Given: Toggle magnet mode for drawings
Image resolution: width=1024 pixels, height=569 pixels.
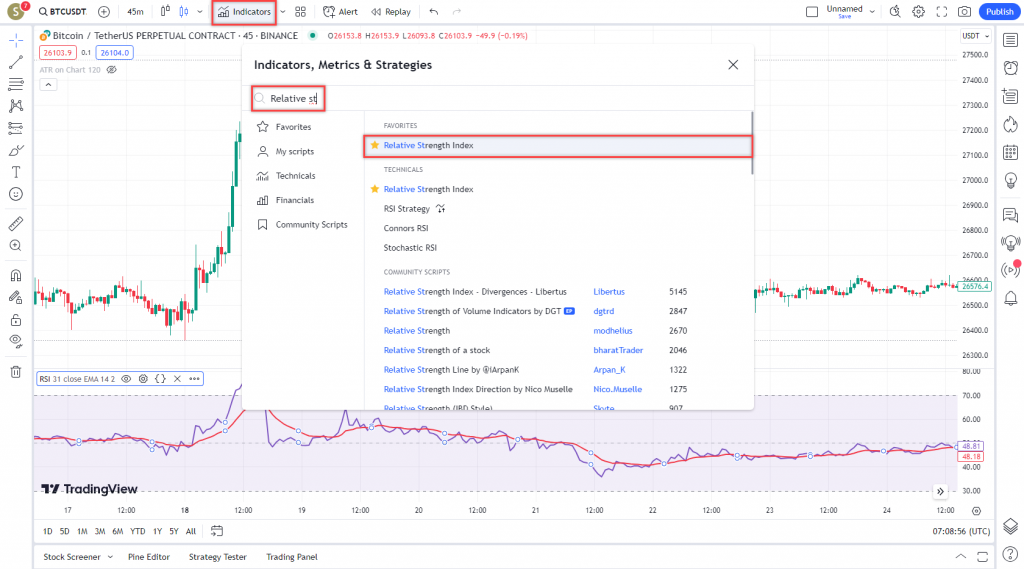Looking at the screenshot, I should click(16, 275).
